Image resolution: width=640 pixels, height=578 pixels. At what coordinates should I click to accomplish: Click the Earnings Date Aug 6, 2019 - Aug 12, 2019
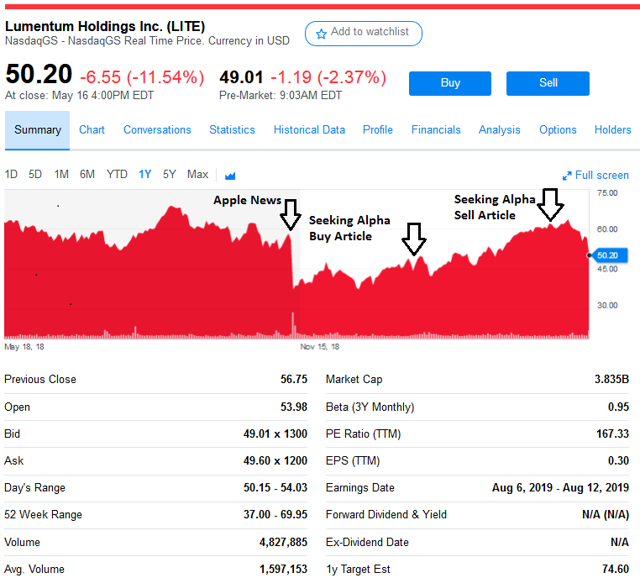560,488
